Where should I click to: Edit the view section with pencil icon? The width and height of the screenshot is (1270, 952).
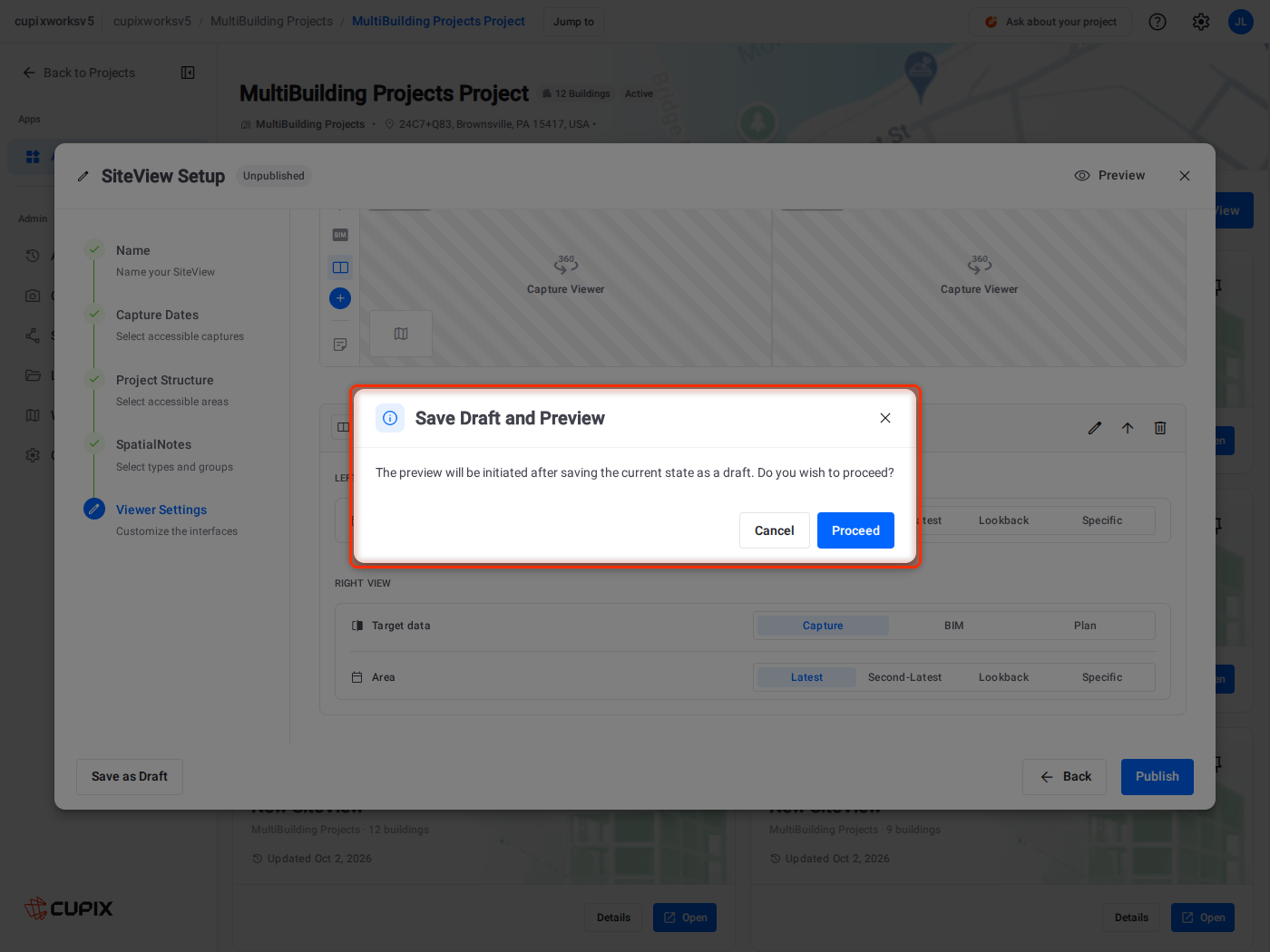point(1095,428)
